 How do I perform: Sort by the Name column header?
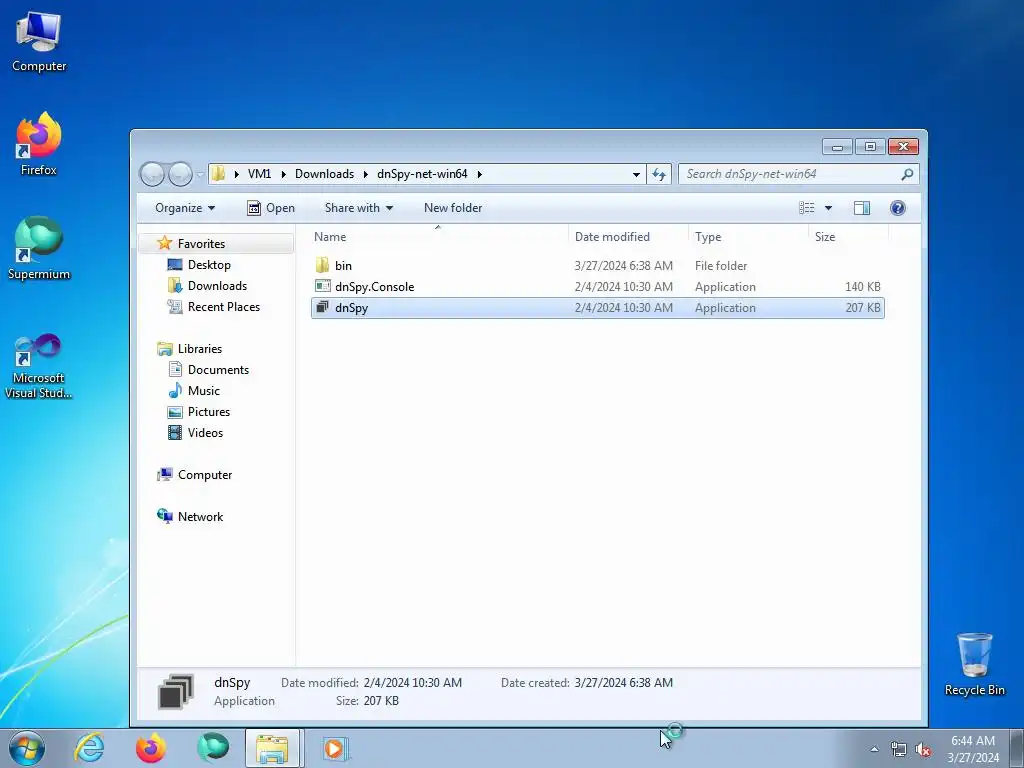click(x=438, y=236)
